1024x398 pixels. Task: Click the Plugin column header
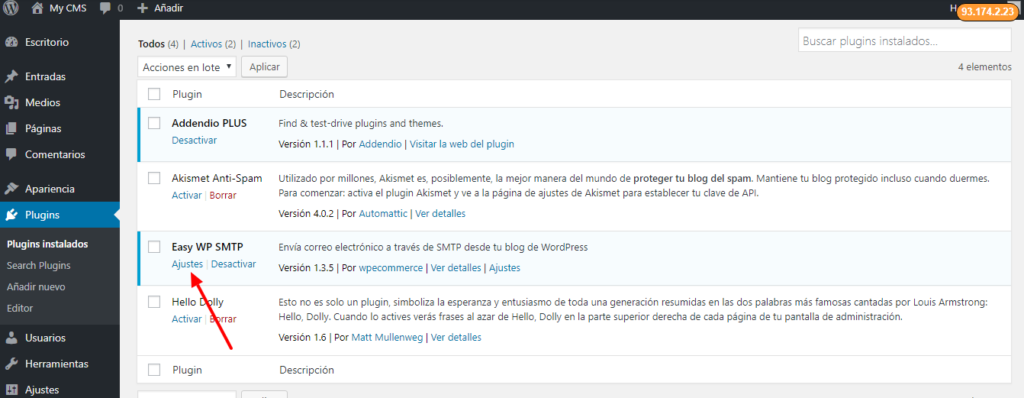tap(187, 94)
